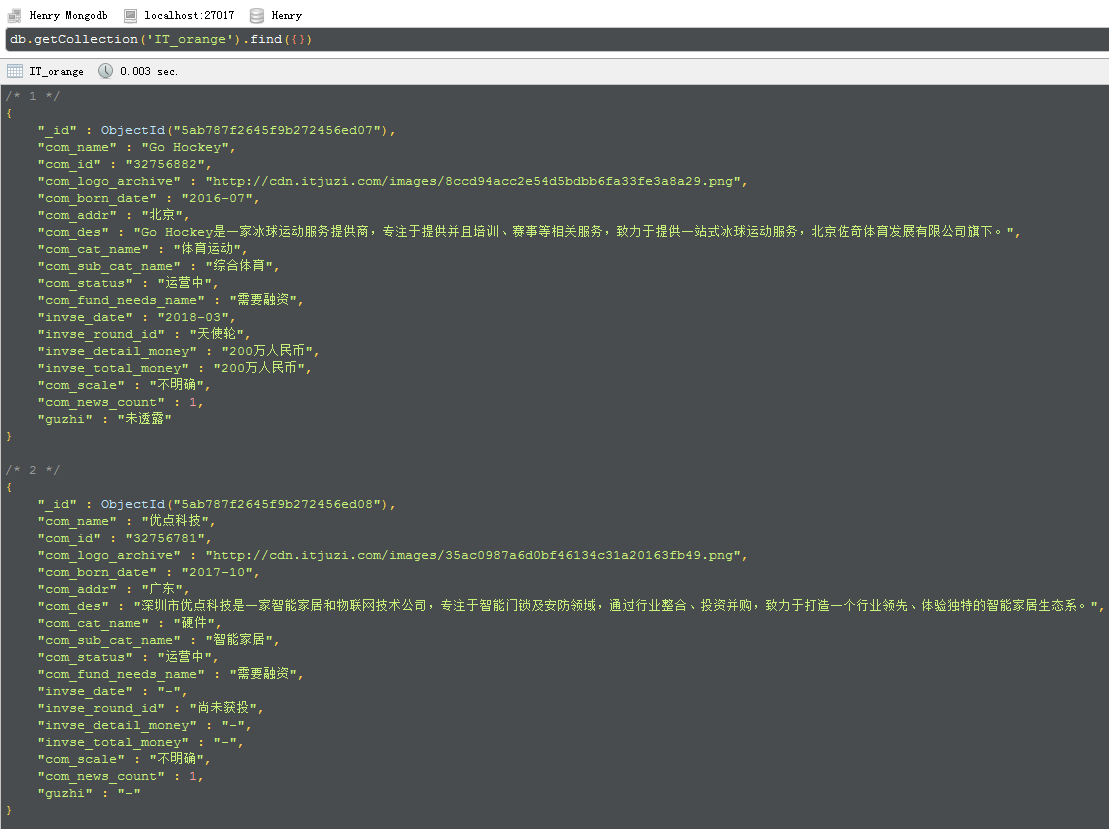Click the invse_detail_money value '200万人民币'
Screen dimensions: 1109x829
click(267, 351)
